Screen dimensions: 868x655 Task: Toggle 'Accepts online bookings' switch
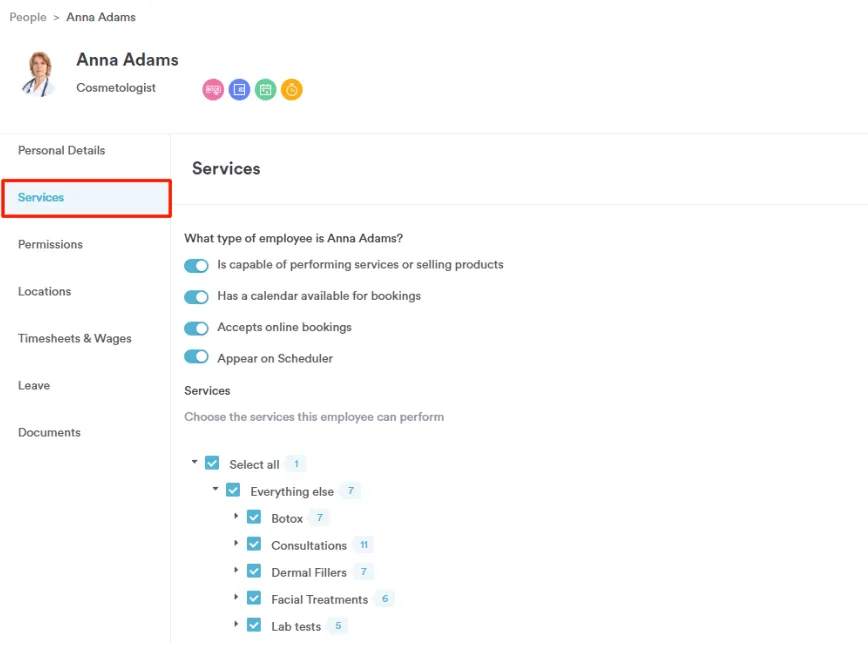click(196, 328)
